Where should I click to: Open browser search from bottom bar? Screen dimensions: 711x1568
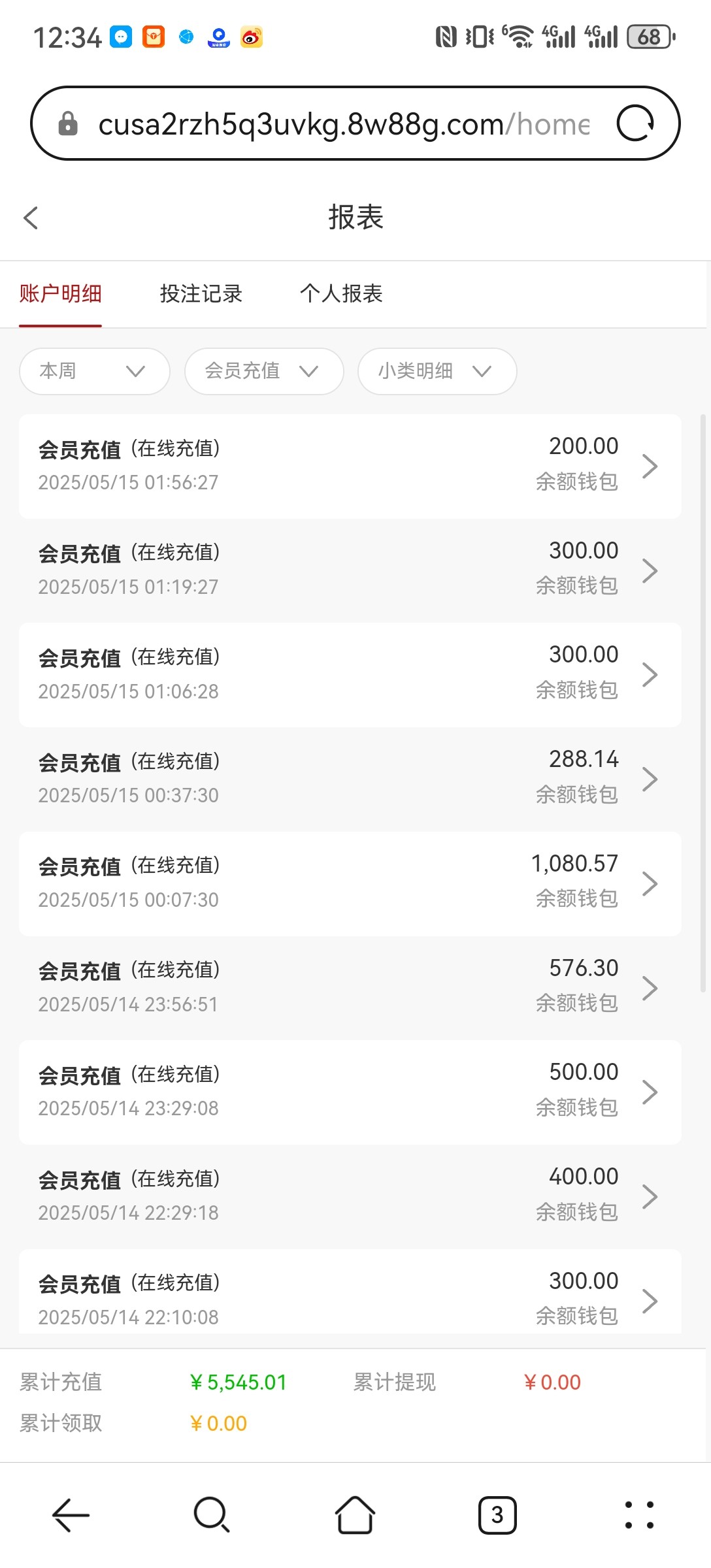pyautogui.click(x=211, y=1514)
